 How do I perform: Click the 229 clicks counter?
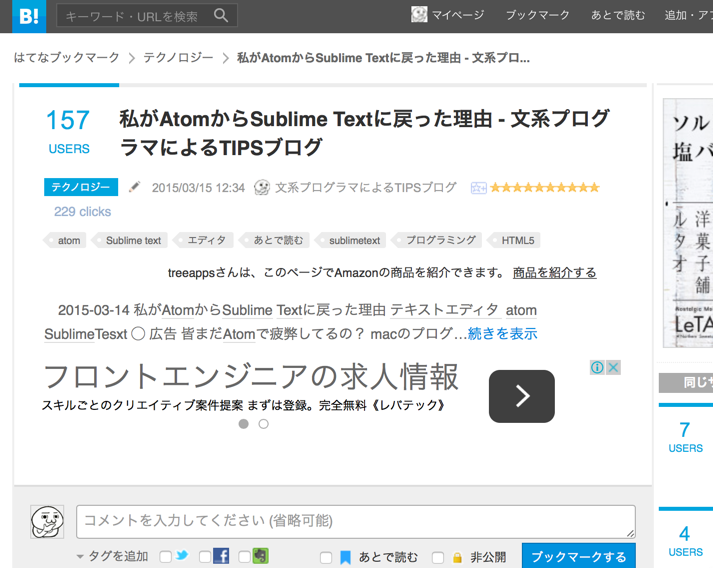click(x=82, y=211)
